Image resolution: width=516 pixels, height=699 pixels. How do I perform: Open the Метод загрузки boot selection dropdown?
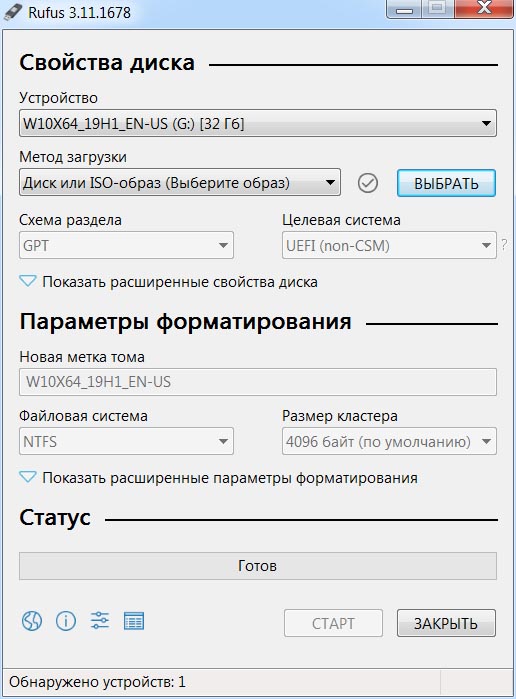coord(180,182)
